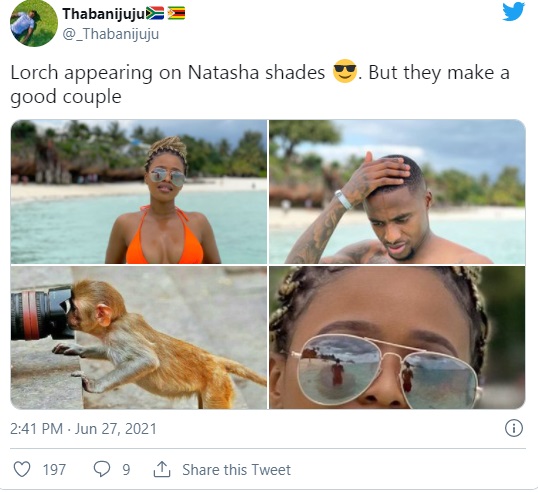Open the monkey looking into camera photo
The image size is (538, 492).
(x=139, y=338)
